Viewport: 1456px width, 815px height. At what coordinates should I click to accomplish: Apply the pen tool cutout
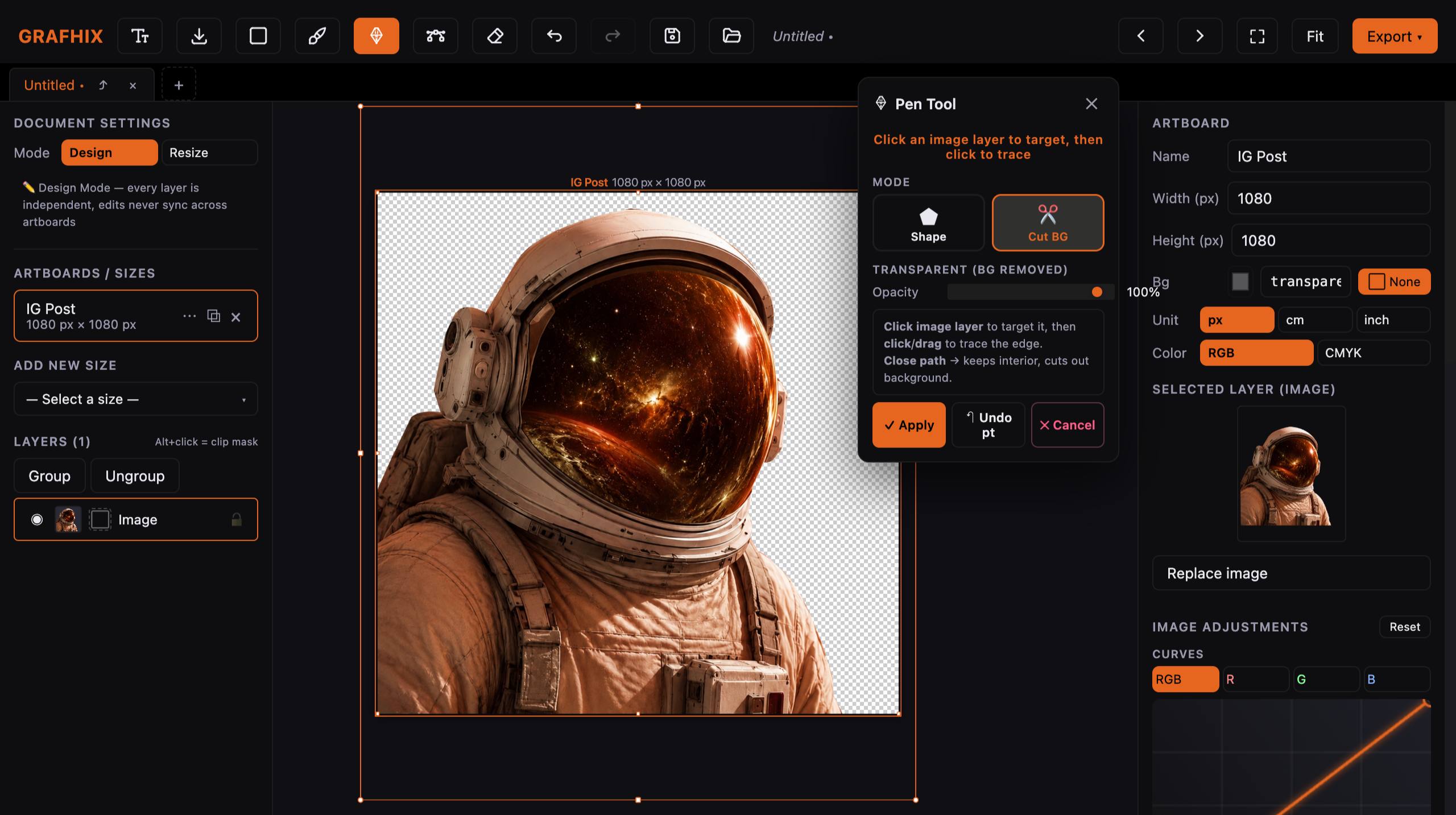[x=909, y=425]
